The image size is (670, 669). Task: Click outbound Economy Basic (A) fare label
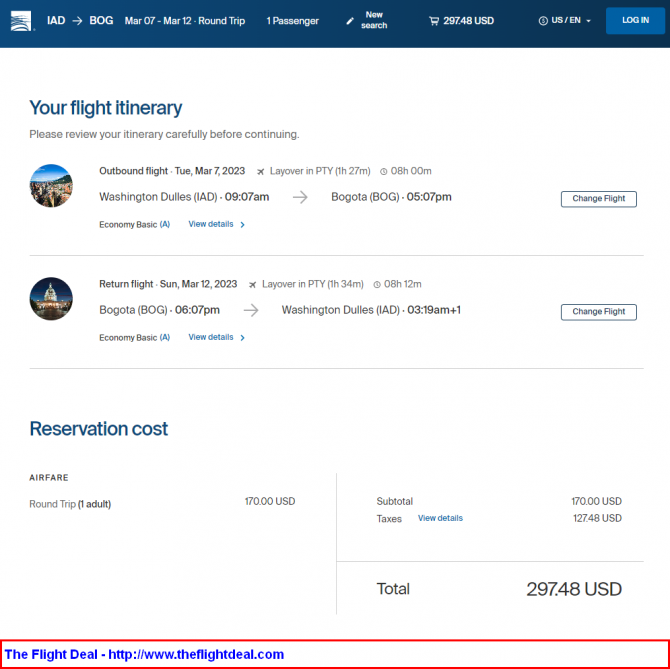click(135, 225)
